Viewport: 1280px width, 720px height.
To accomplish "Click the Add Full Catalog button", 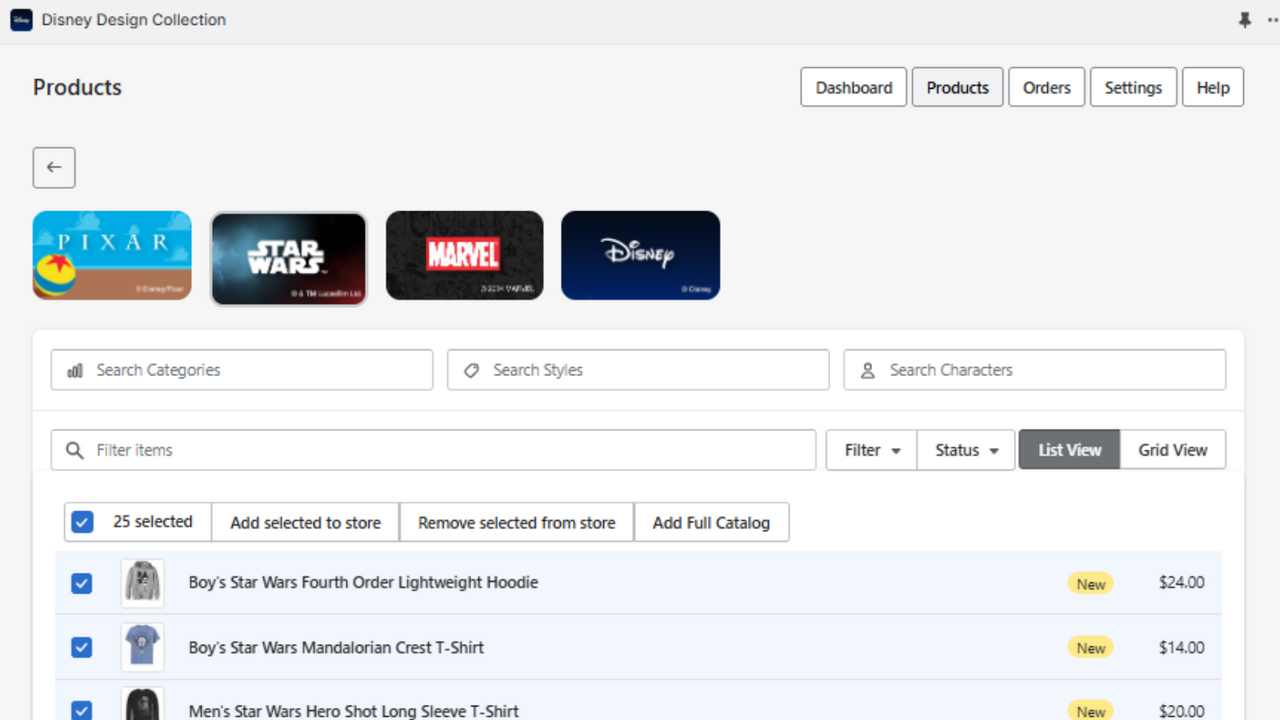I will tap(711, 522).
